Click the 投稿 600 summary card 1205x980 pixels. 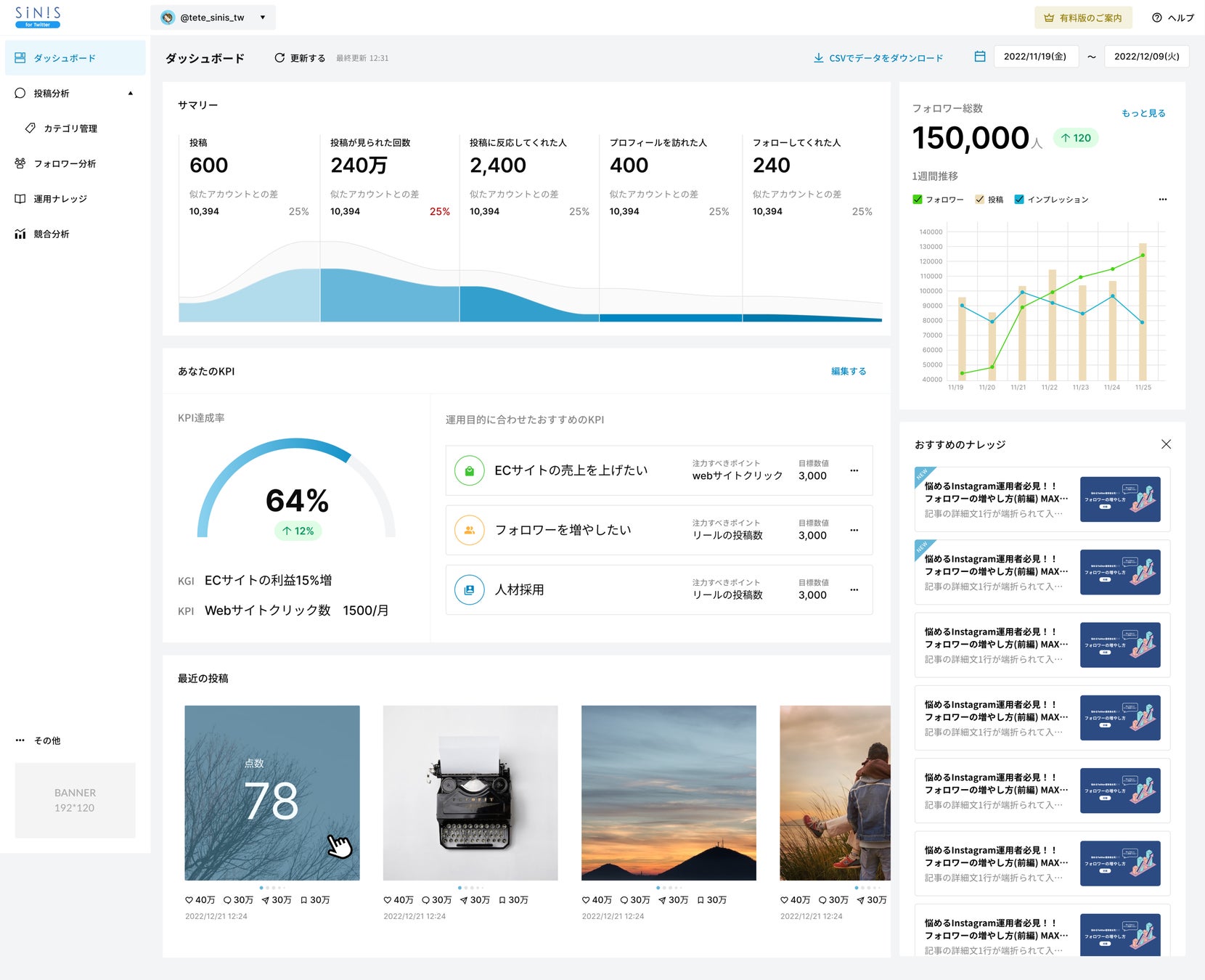click(249, 228)
